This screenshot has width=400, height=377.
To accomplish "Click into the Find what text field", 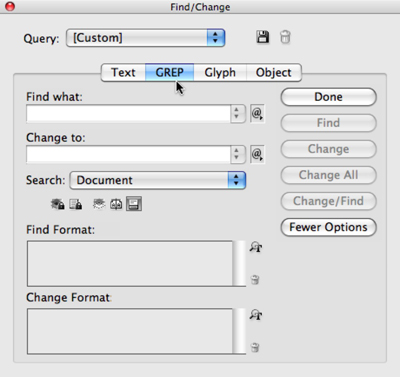I will tap(128, 114).
